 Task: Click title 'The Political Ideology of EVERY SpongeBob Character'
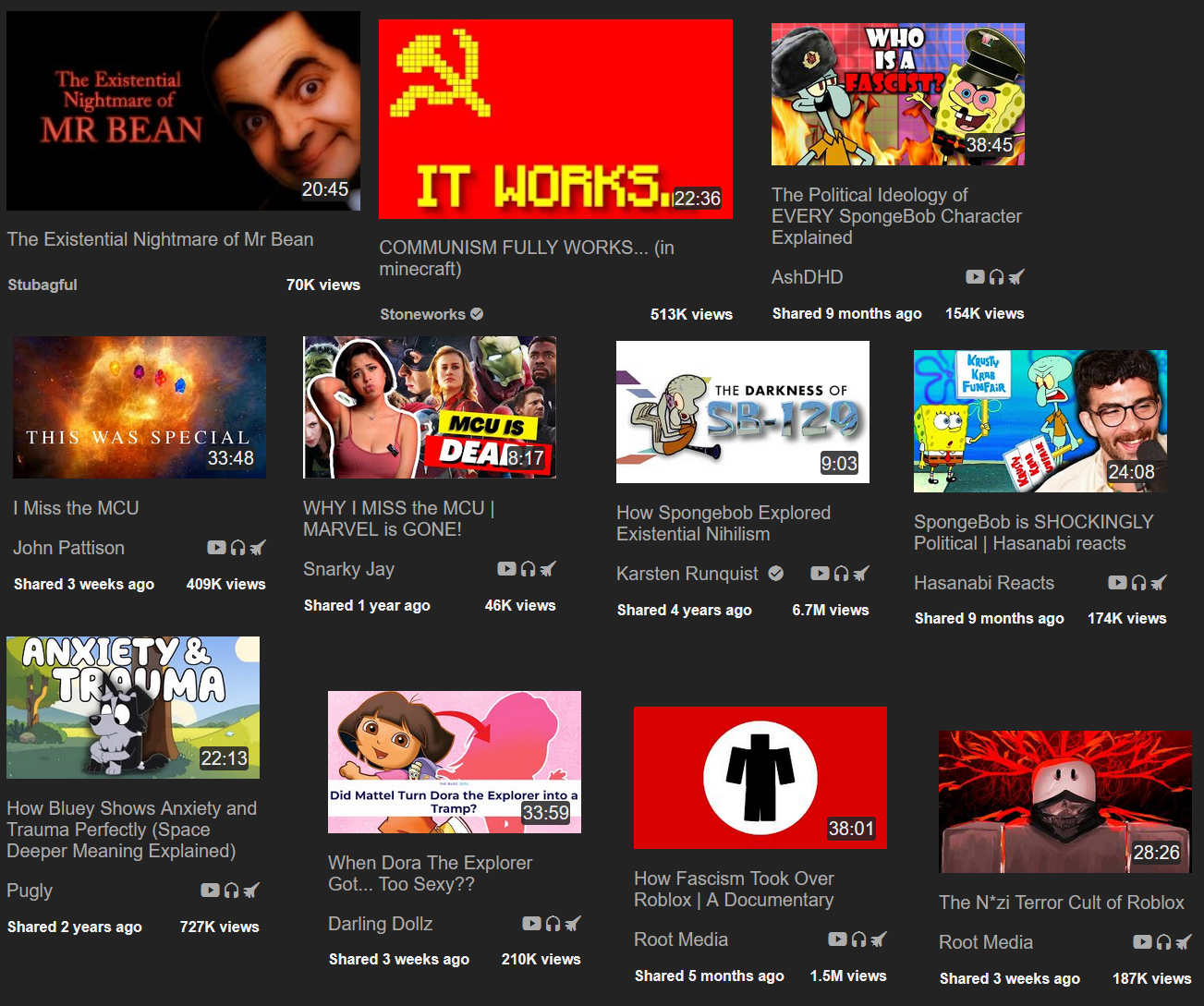pyautogui.click(x=896, y=216)
